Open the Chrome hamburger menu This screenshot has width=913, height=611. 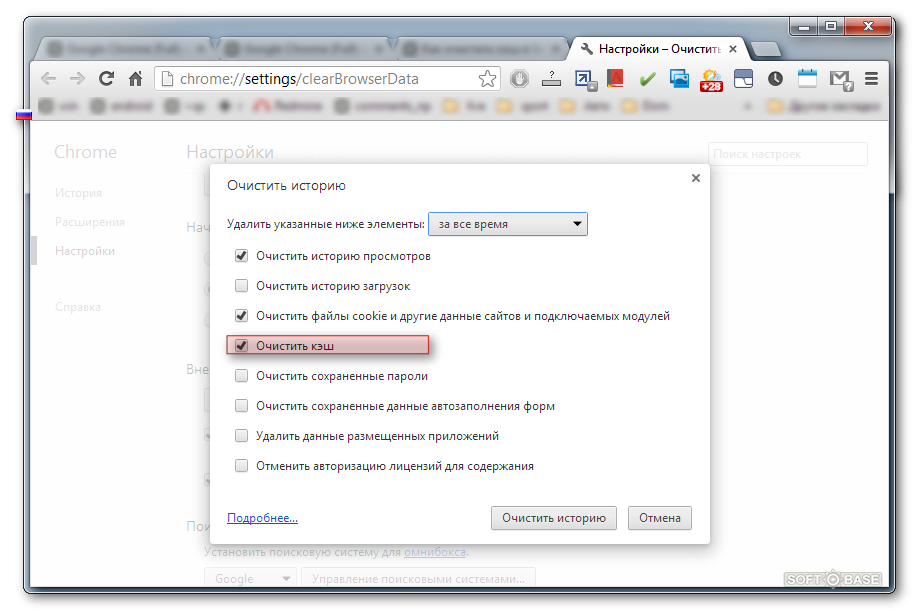871,79
